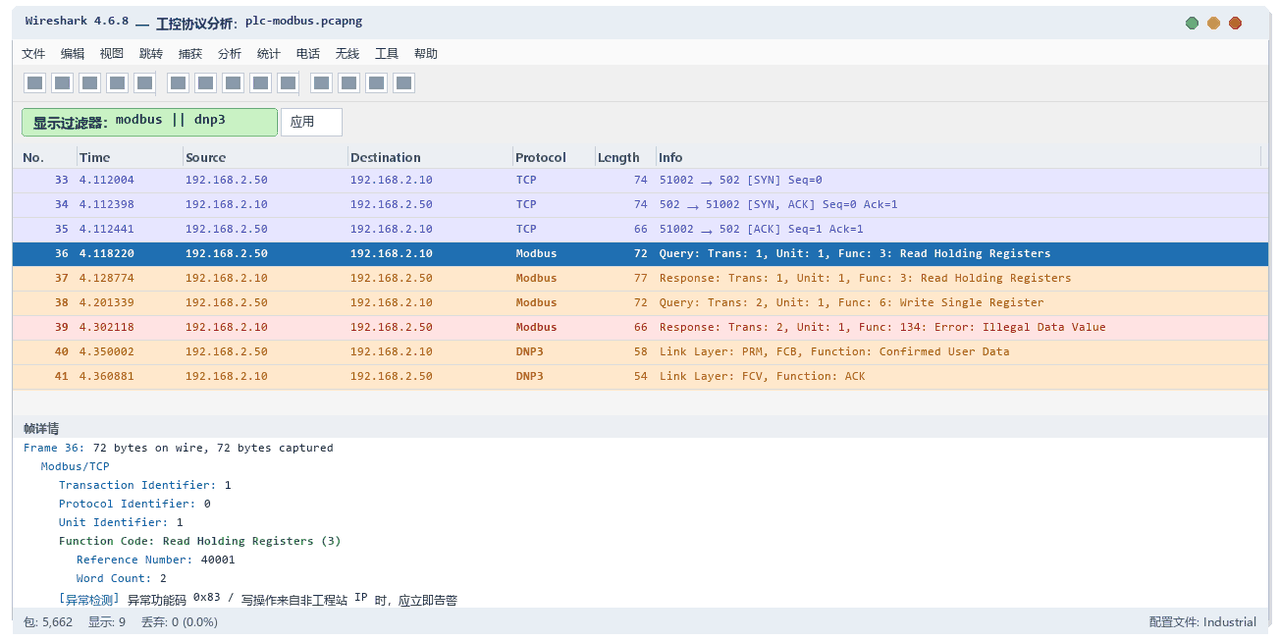Viewport: 1280px width, 641px height.
Task: Click time value 4.201339
Action: click(x=106, y=303)
